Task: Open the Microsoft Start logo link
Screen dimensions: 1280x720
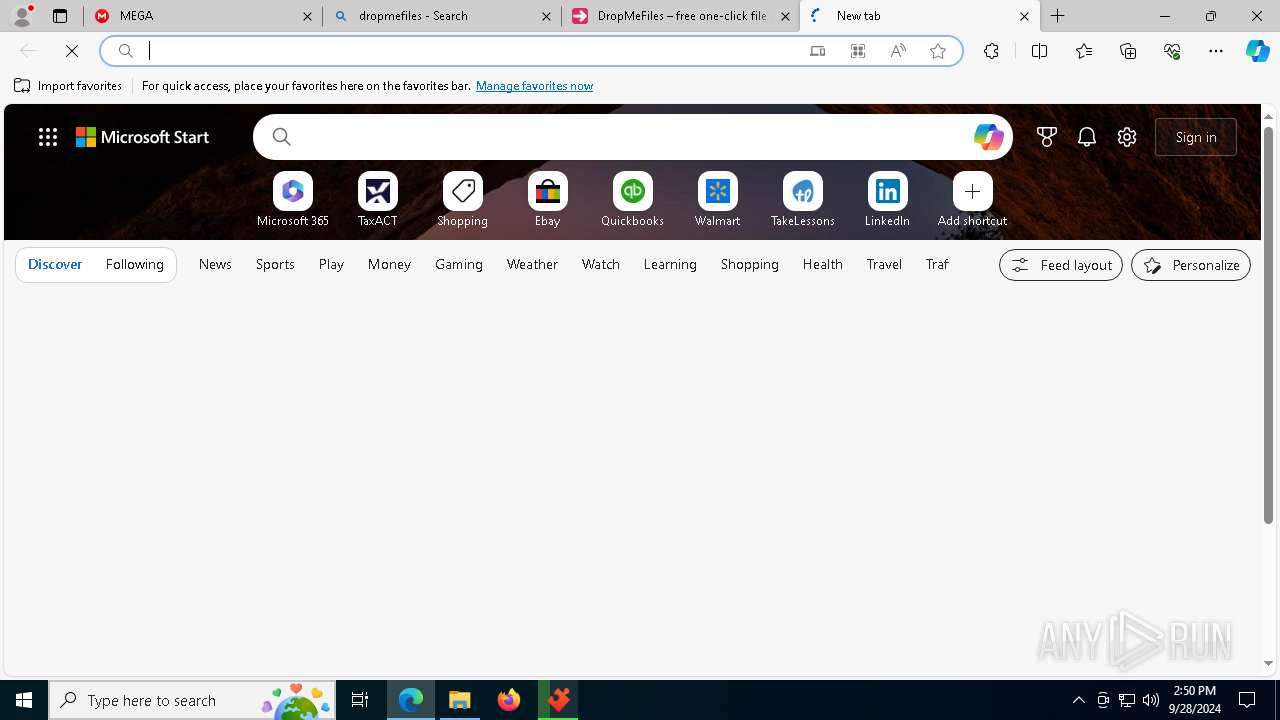Action: coord(142,137)
